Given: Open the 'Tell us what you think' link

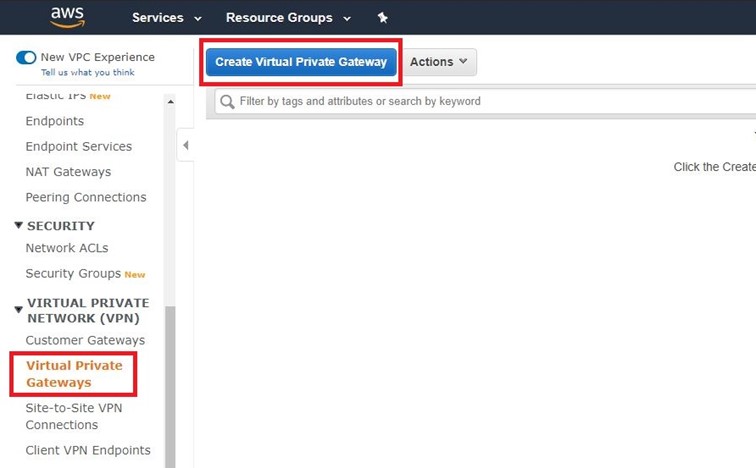Looking at the screenshot, I should 87,72.
